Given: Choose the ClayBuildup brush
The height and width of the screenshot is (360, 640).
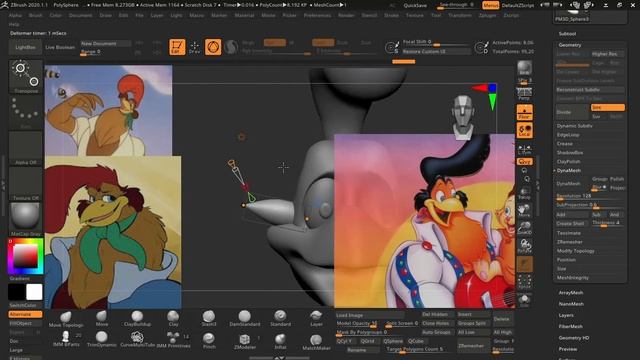Looking at the screenshot, I should click(137, 319).
